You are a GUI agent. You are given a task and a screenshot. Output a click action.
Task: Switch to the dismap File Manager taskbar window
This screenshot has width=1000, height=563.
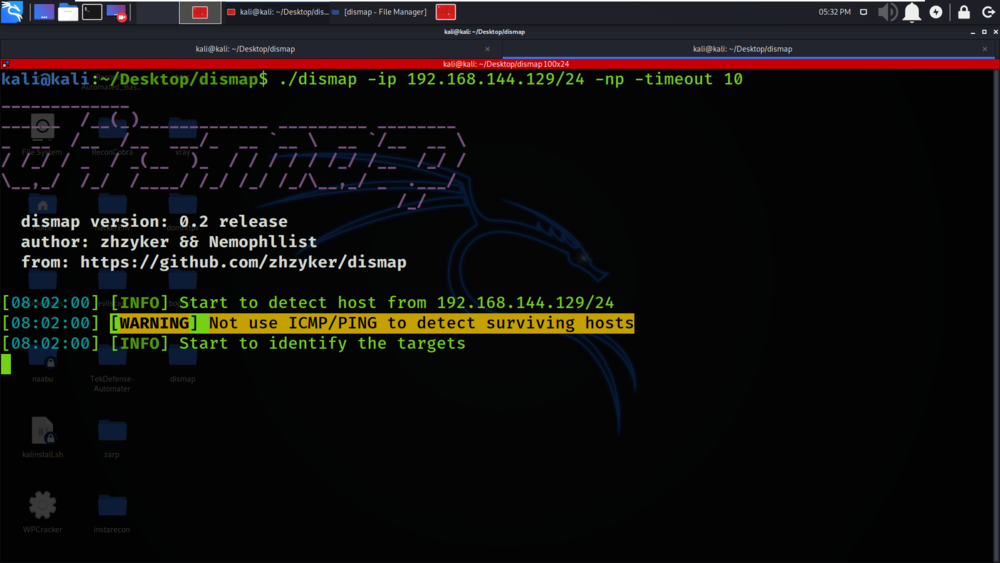(x=379, y=12)
